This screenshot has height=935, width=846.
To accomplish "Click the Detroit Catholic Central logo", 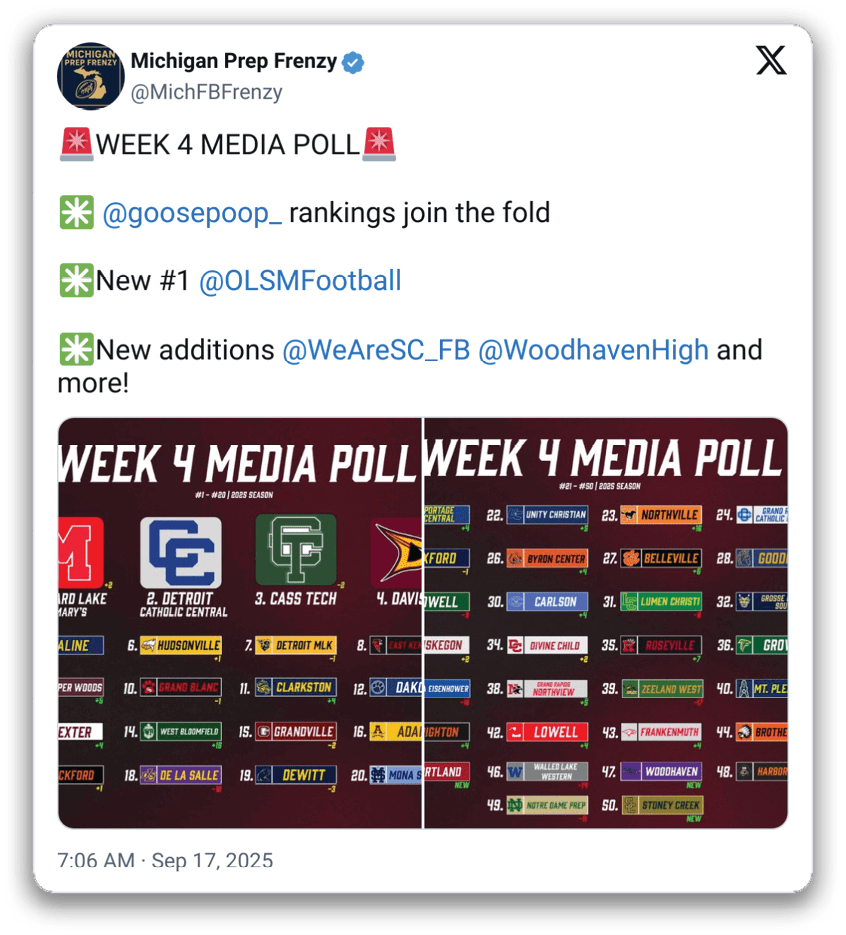I will [x=181, y=553].
